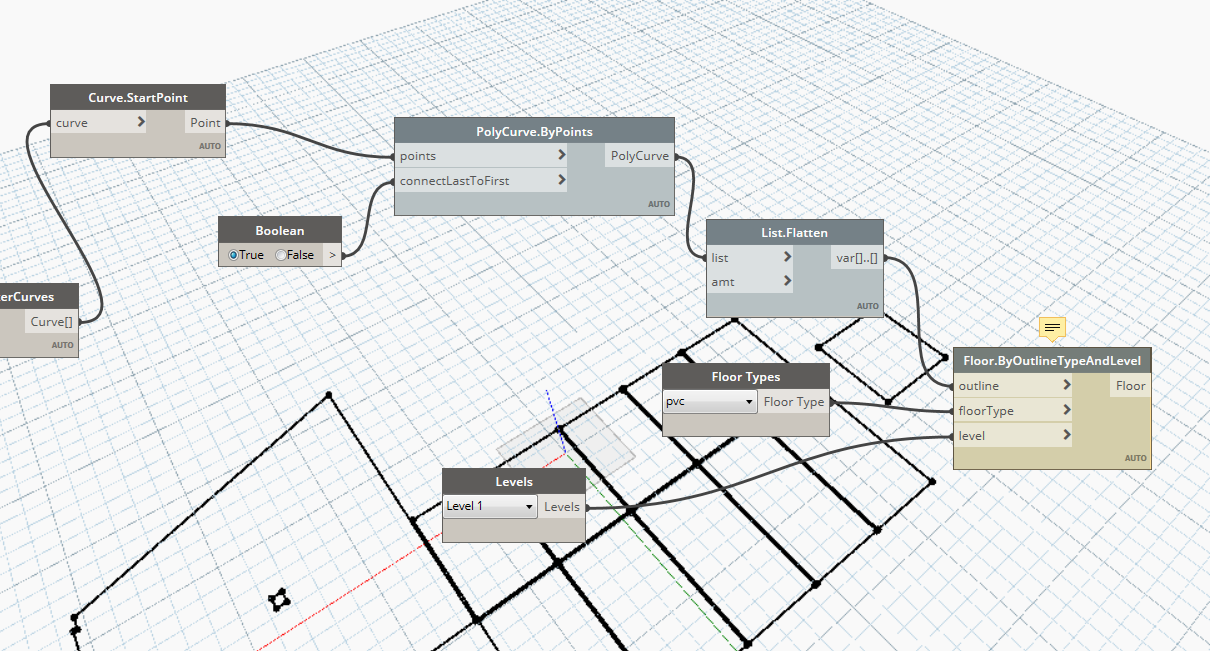Click the Curve[] output port
The height and width of the screenshot is (651, 1210).
click(x=51, y=321)
